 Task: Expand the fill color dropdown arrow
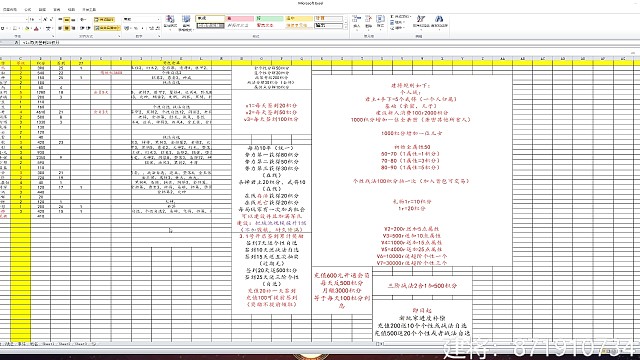[x=31, y=29]
